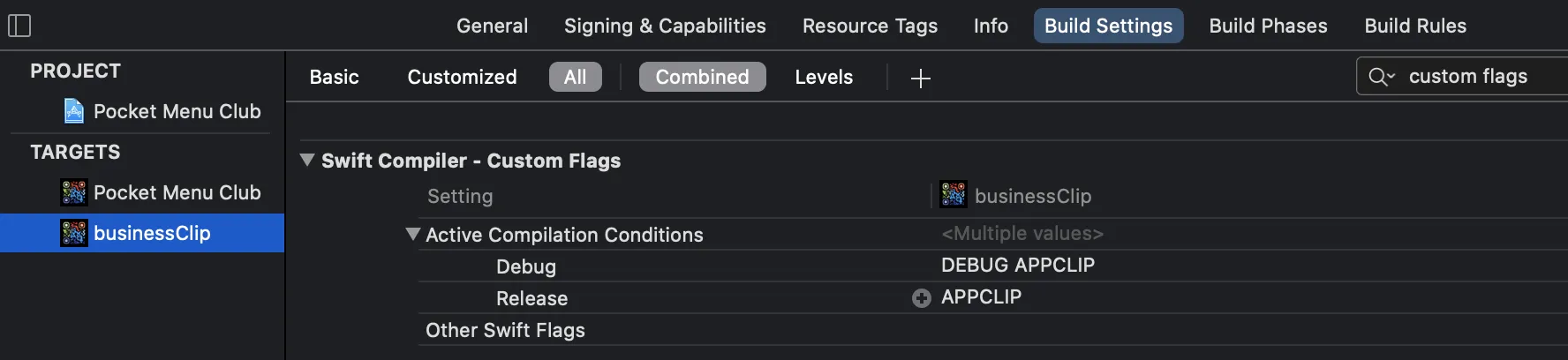Click the Pocket Menu Club target icon
Viewport: 1568px width, 360px height.
[x=74, y=192]
